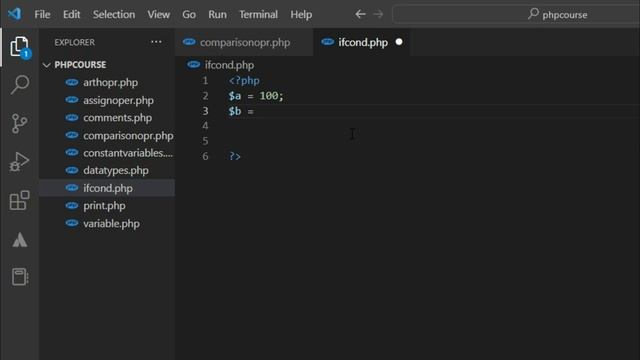Open variable.php in the explorer
This screenshot has height=360, width=640.
(107, 224)
